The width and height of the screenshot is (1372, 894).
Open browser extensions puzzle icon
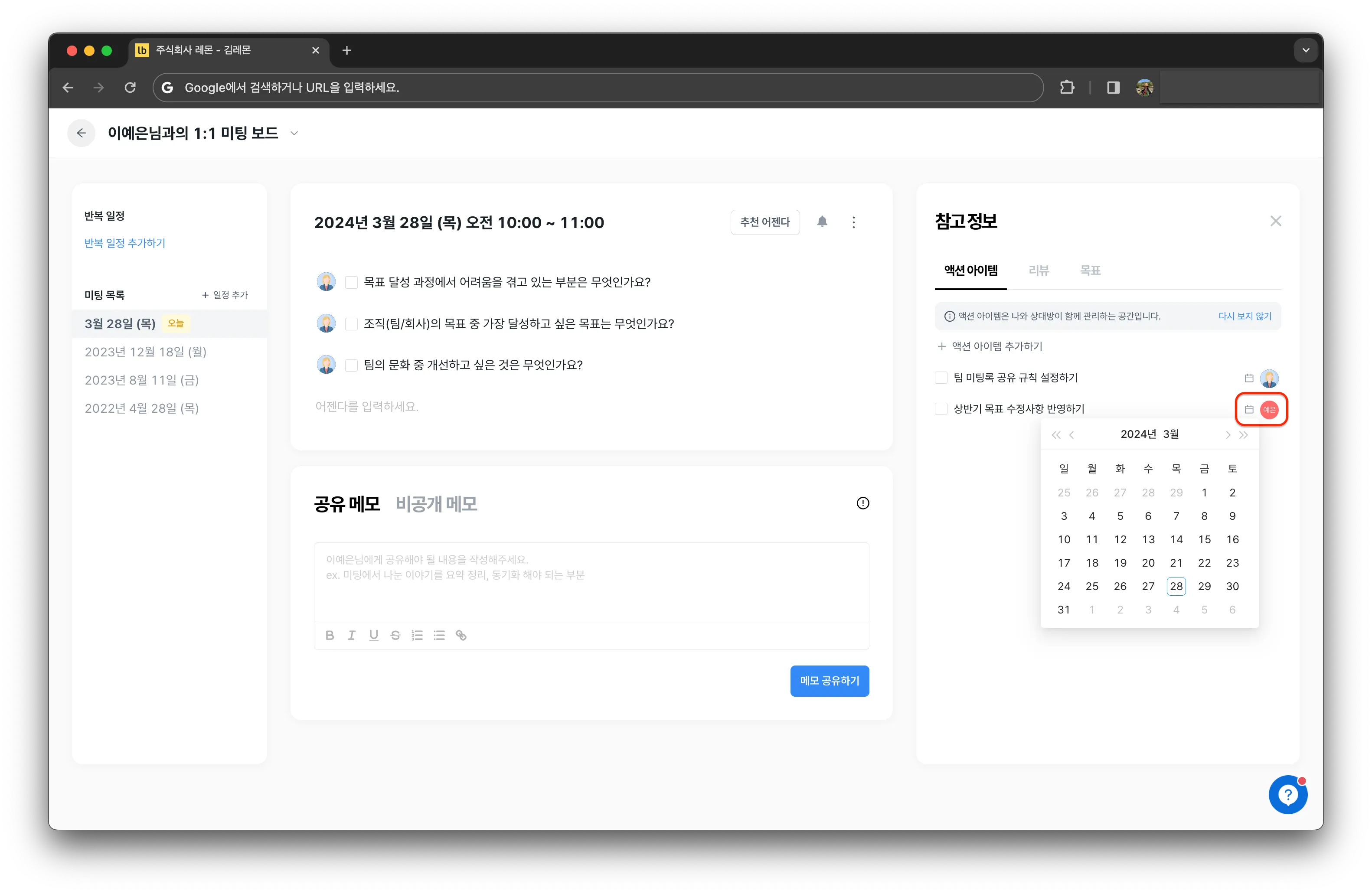coord(1067,88)
